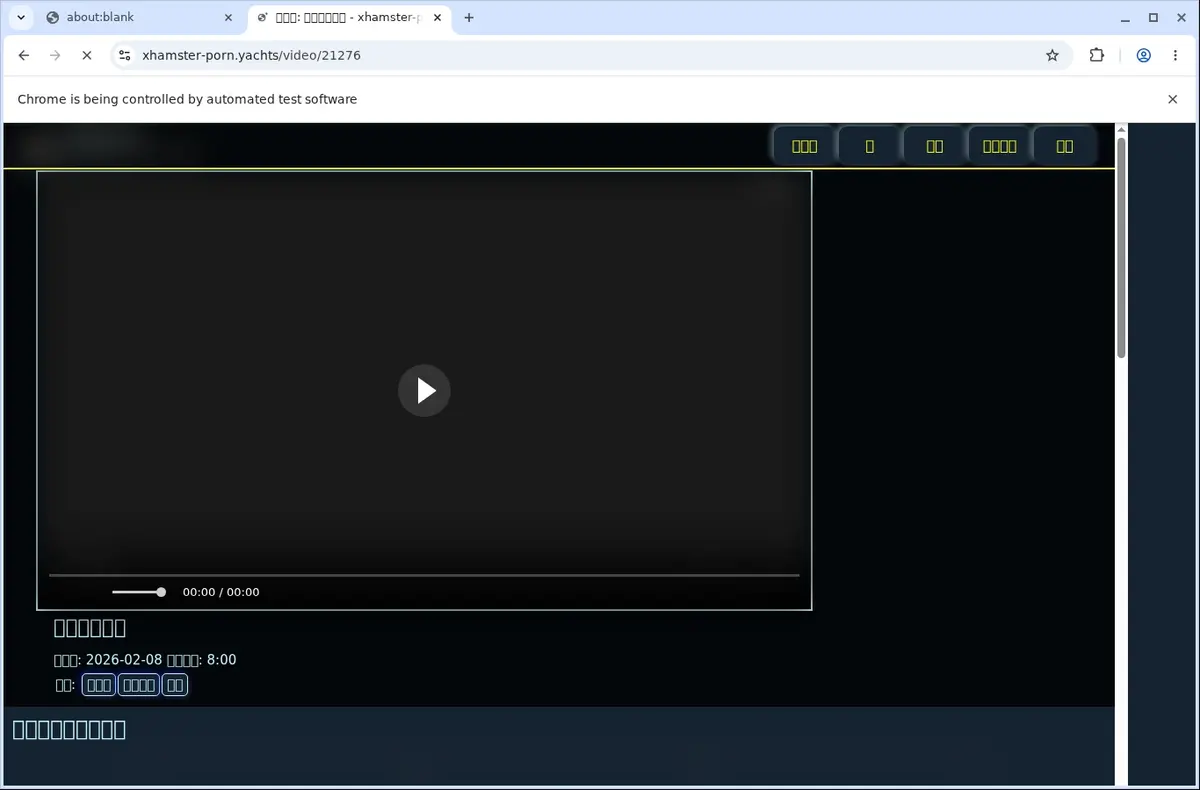Close the xhamster video tab
This screenshot has width=1200, height=790.
[437, 17]
